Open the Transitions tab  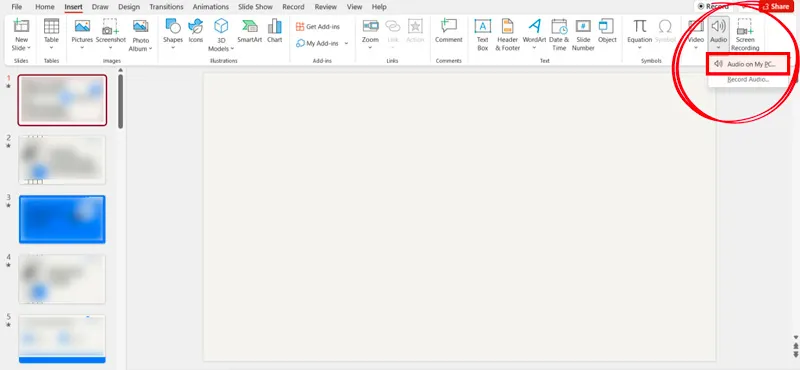(x=166, y=7)
